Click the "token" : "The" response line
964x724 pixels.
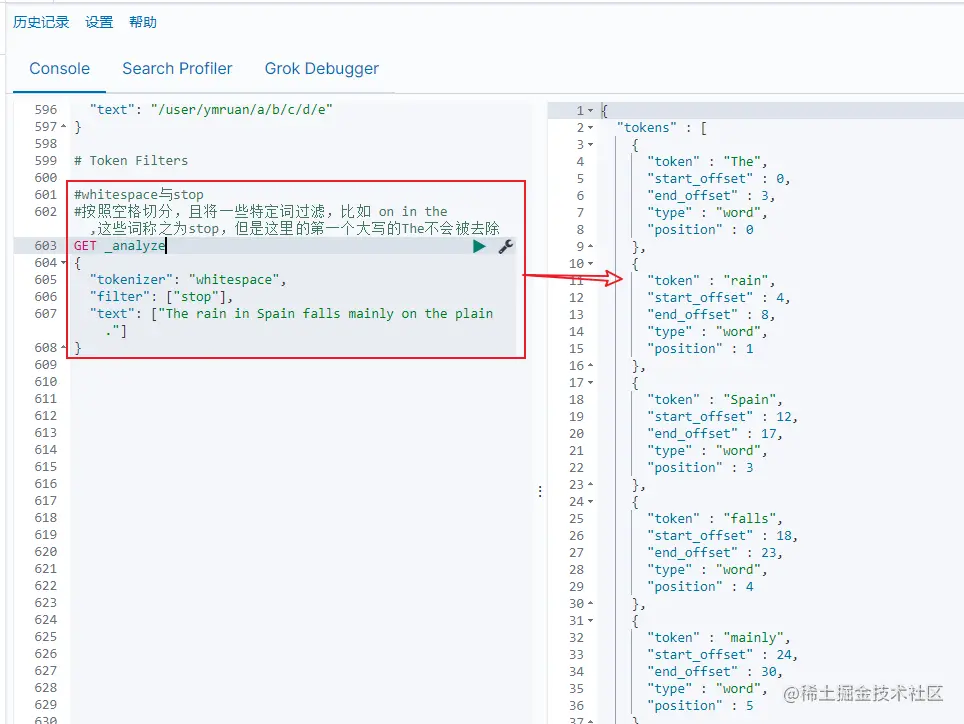[708, 162]
